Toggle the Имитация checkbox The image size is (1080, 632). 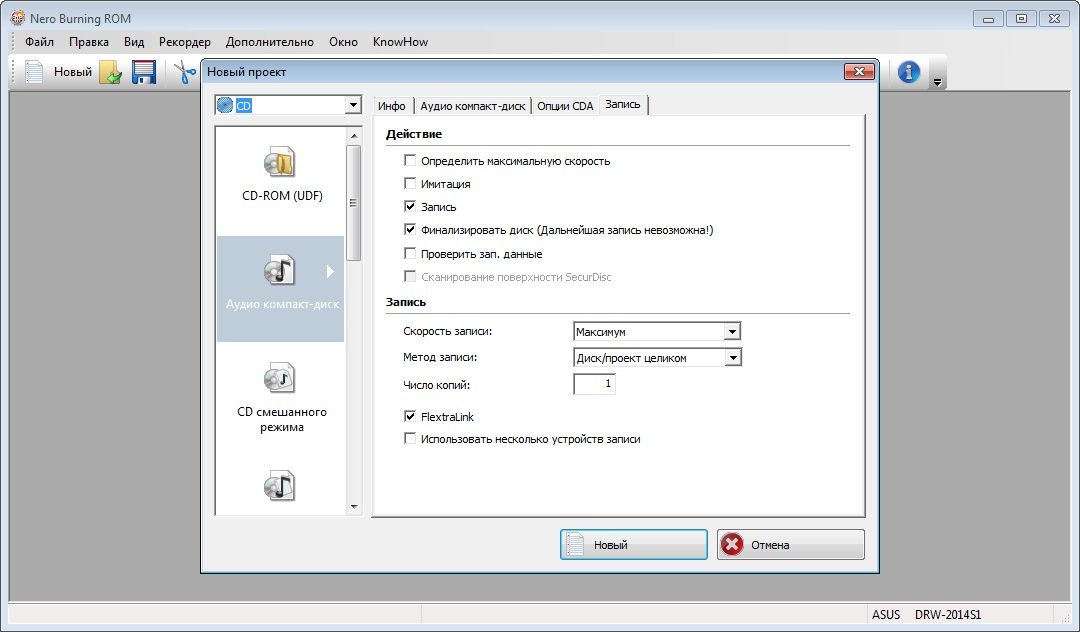coord(410,184)
